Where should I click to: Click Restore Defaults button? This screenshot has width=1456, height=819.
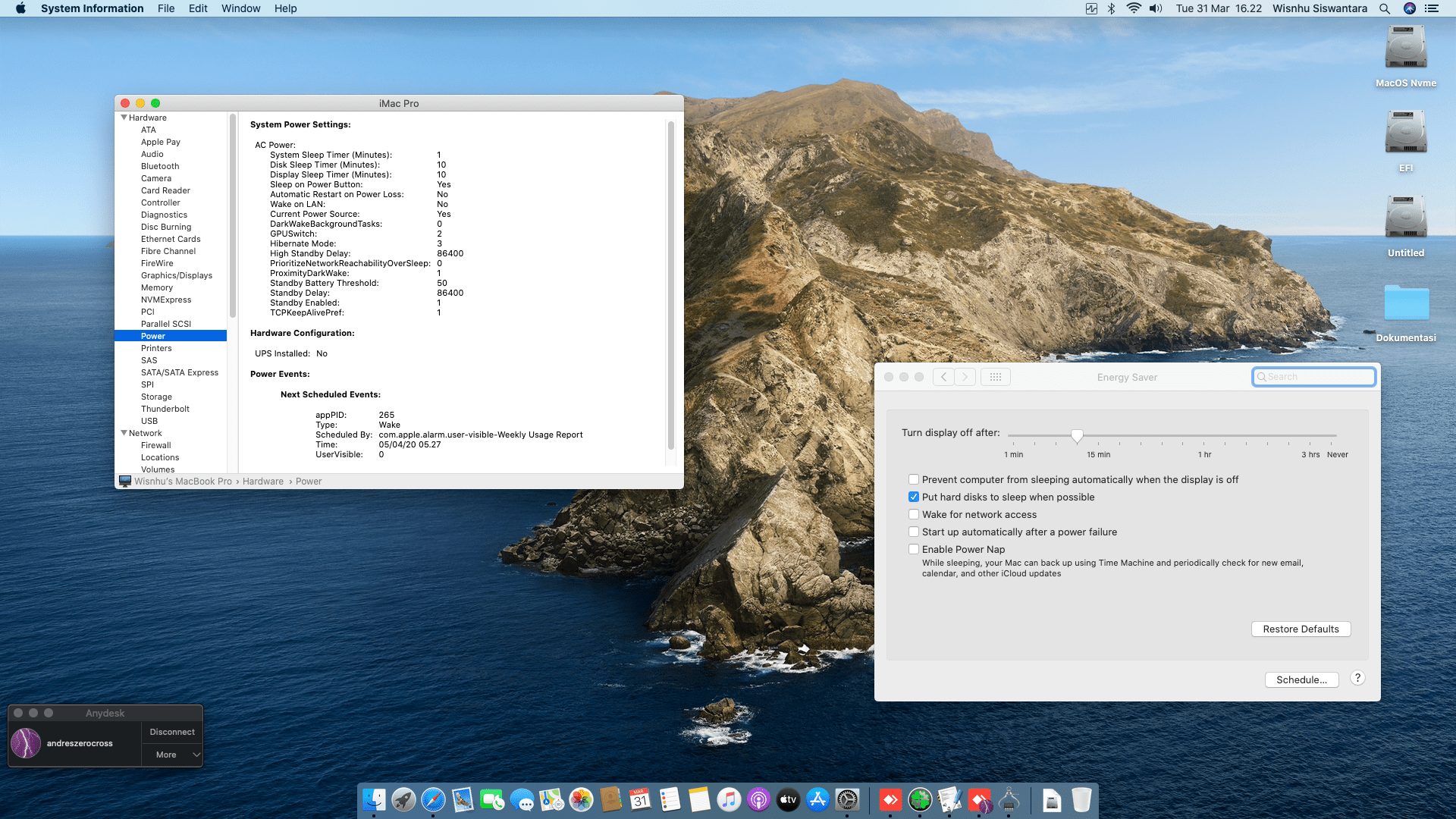pyautogui.click(x=1301, y=629)
